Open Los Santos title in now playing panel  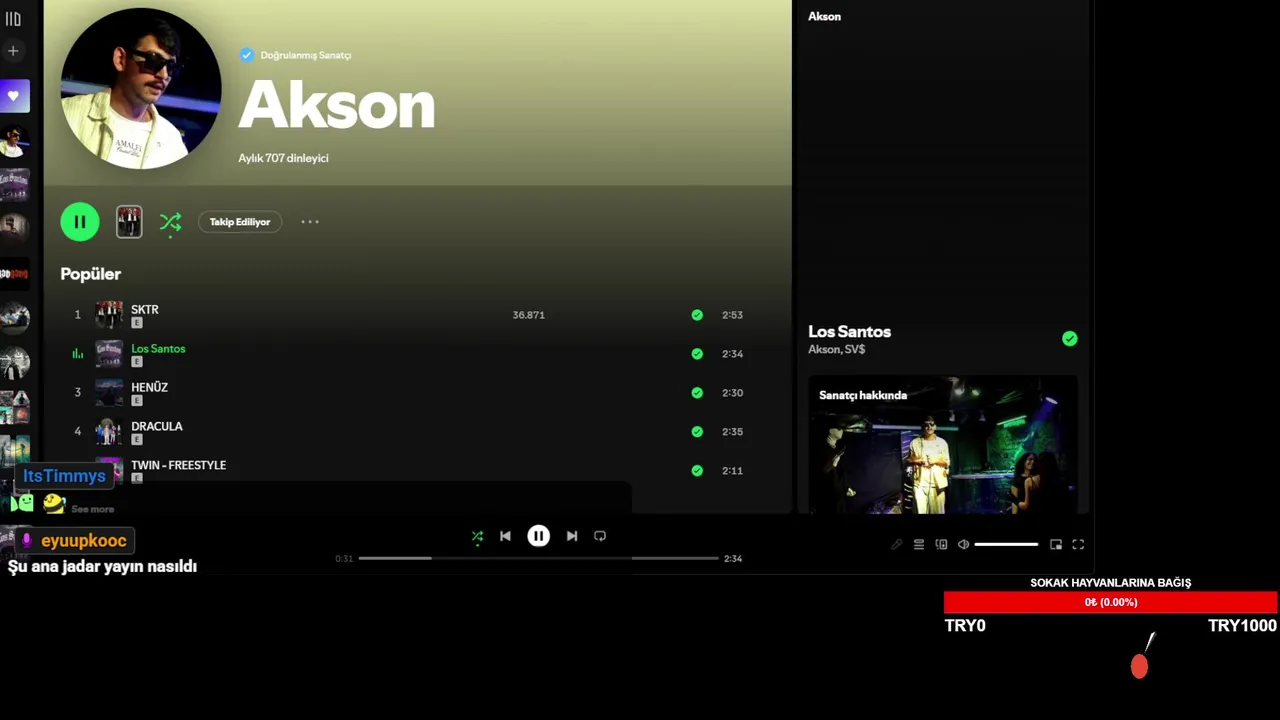click(x=849, y=332)
